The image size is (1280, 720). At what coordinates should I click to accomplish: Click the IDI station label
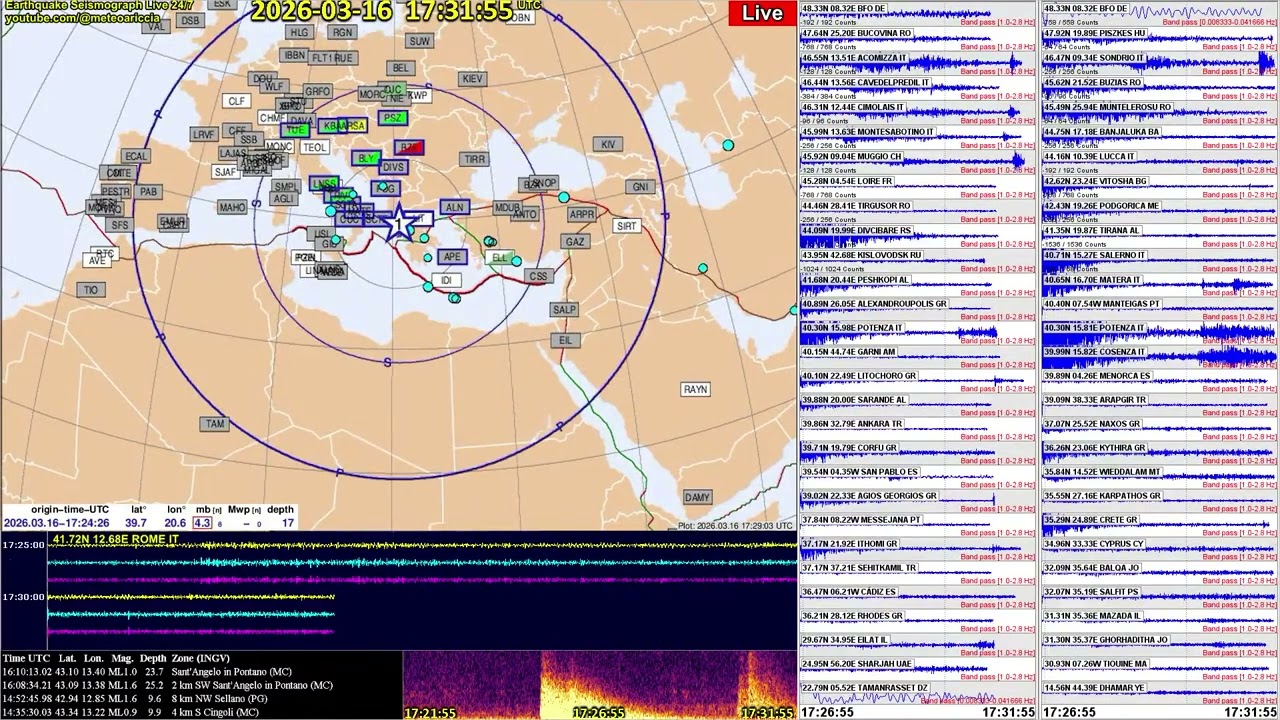coord(446,281)
